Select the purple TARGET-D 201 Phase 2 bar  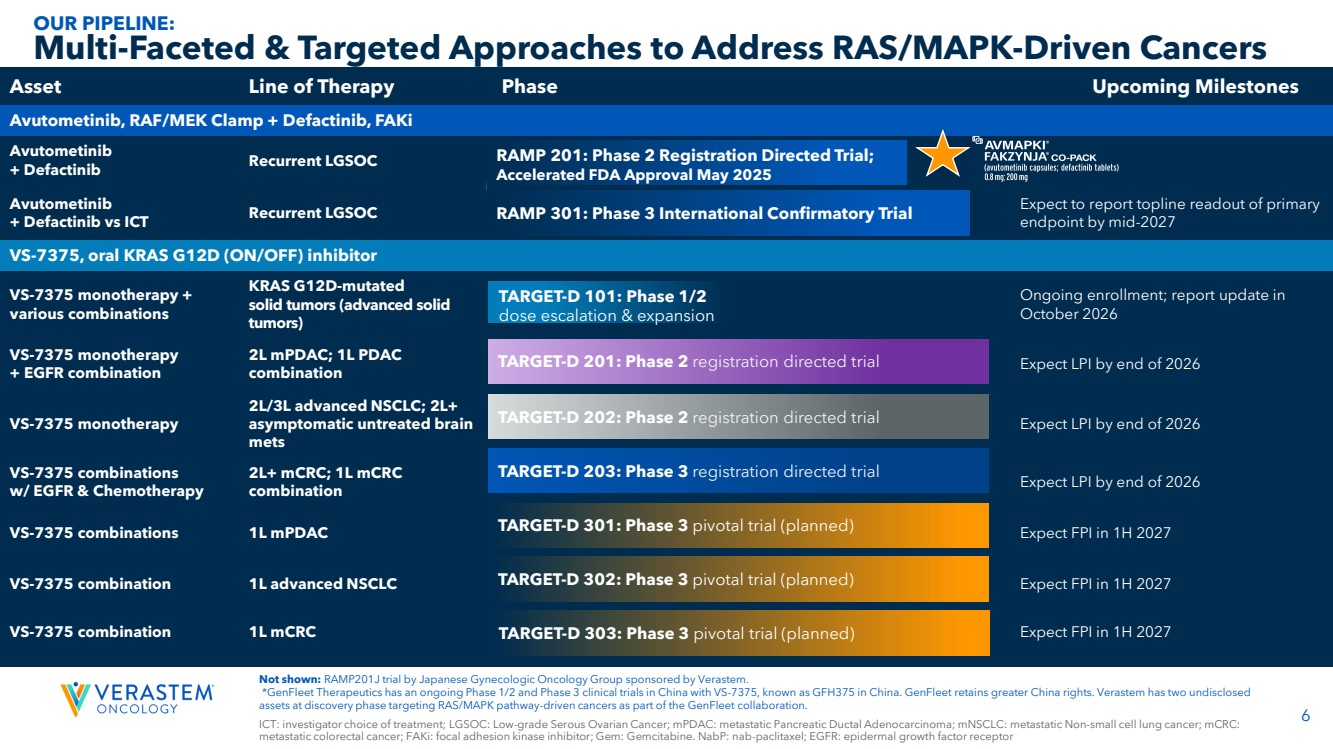pyautogui.click(x=738, y=362)
